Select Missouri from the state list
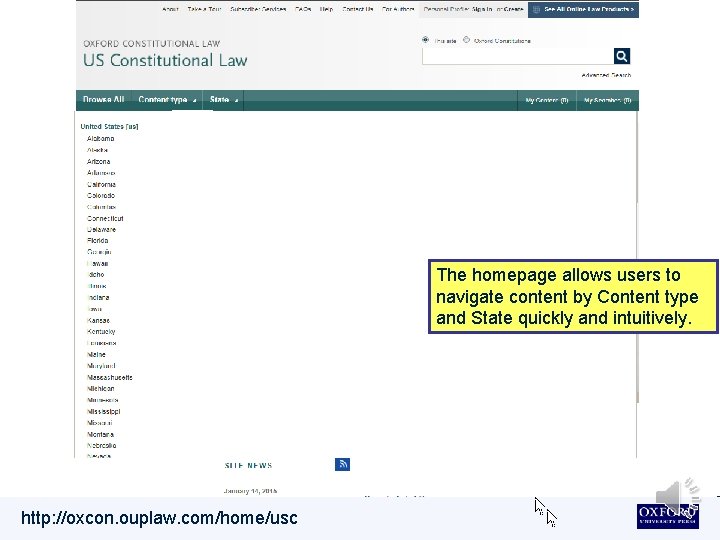720x540 pixels. [x=100, y=422]
